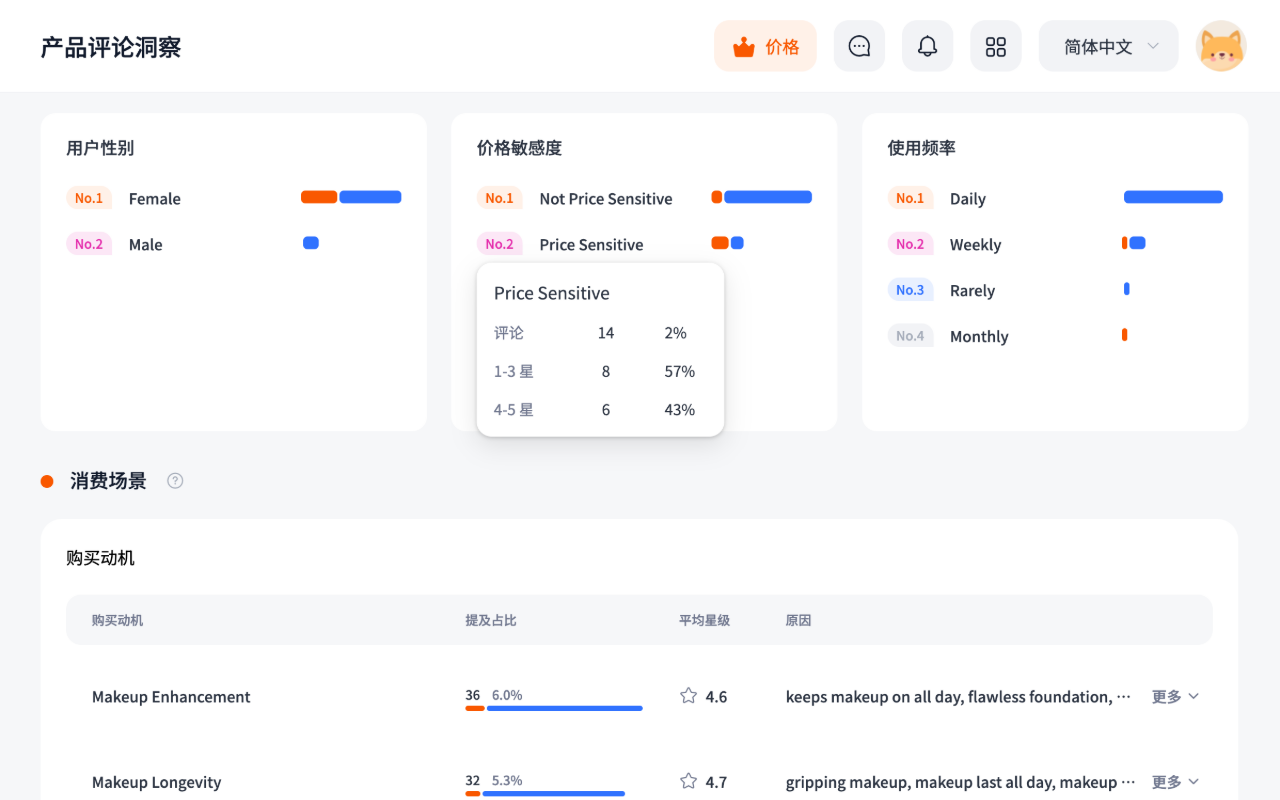
Task: Sort by the 平均星级 column header
Action: point(703,620)
